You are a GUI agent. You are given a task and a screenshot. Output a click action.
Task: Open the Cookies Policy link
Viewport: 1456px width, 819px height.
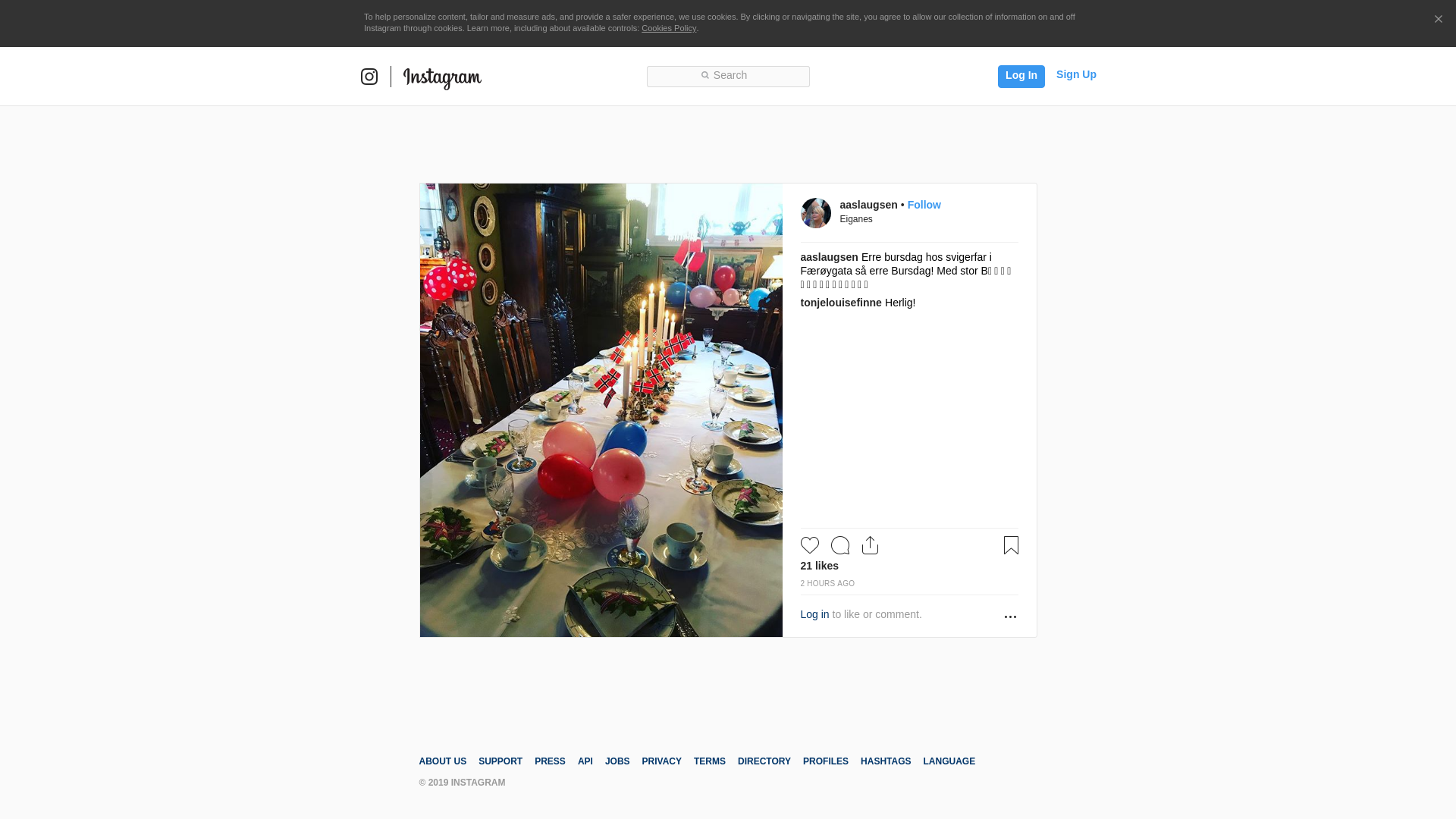click(x=668, y=28)
